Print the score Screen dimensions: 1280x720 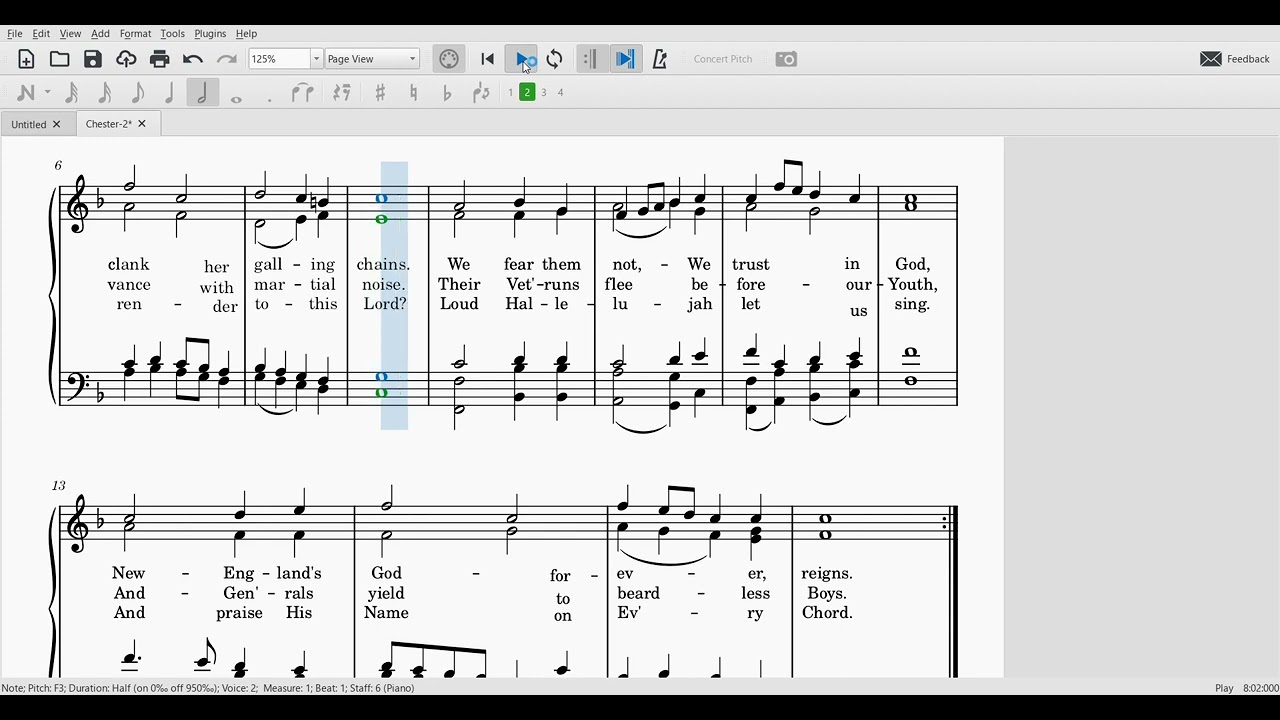tap(160, 59)
